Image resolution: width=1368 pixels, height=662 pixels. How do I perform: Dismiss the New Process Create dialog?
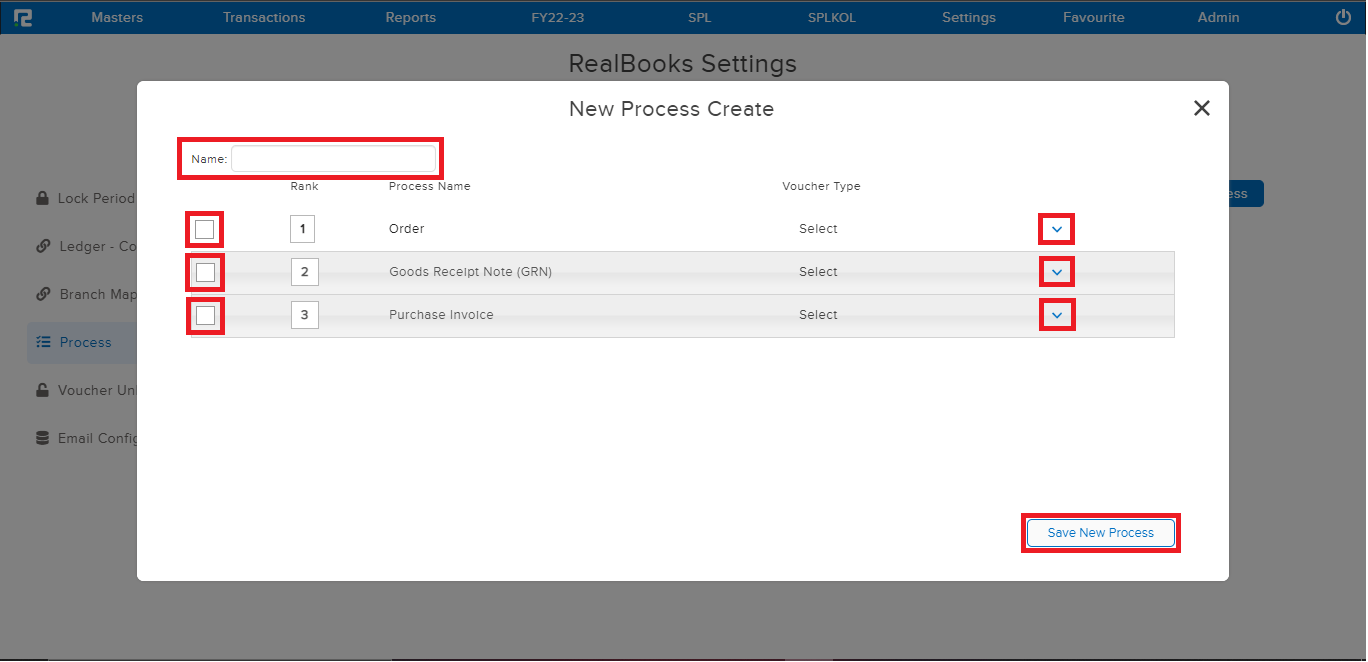[x=1201, y=108]
